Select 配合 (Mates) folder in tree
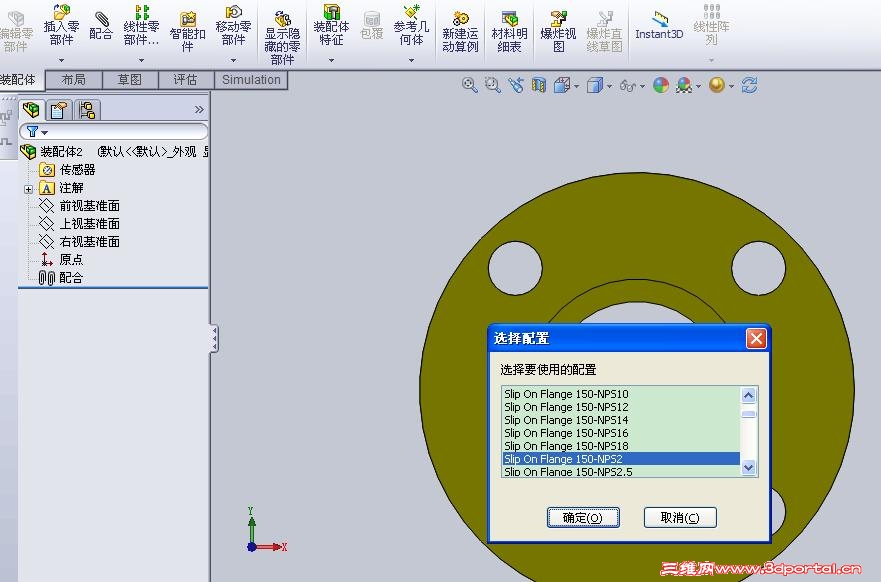881x582 pixels. coord(61,278)
